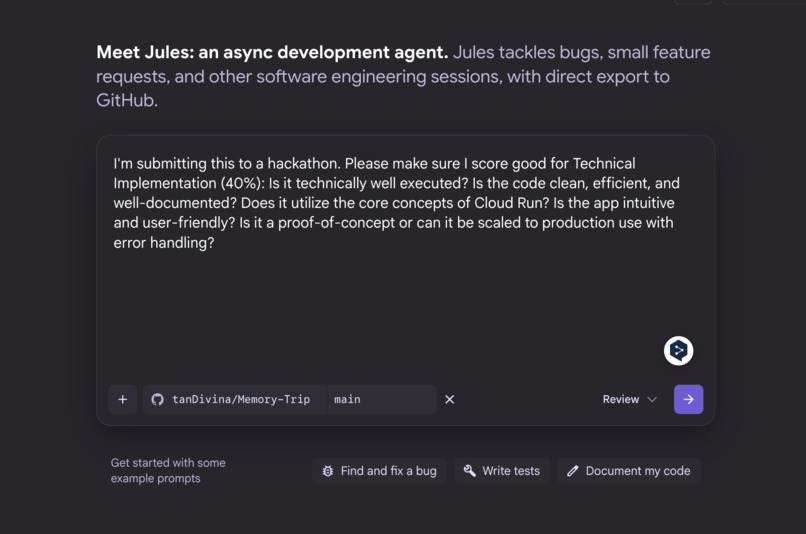The width and height of the screenshot is (806, 534).
Task: Select the tanDivina/Memory-Trip repository chip
Action: (x=234, y=399)
